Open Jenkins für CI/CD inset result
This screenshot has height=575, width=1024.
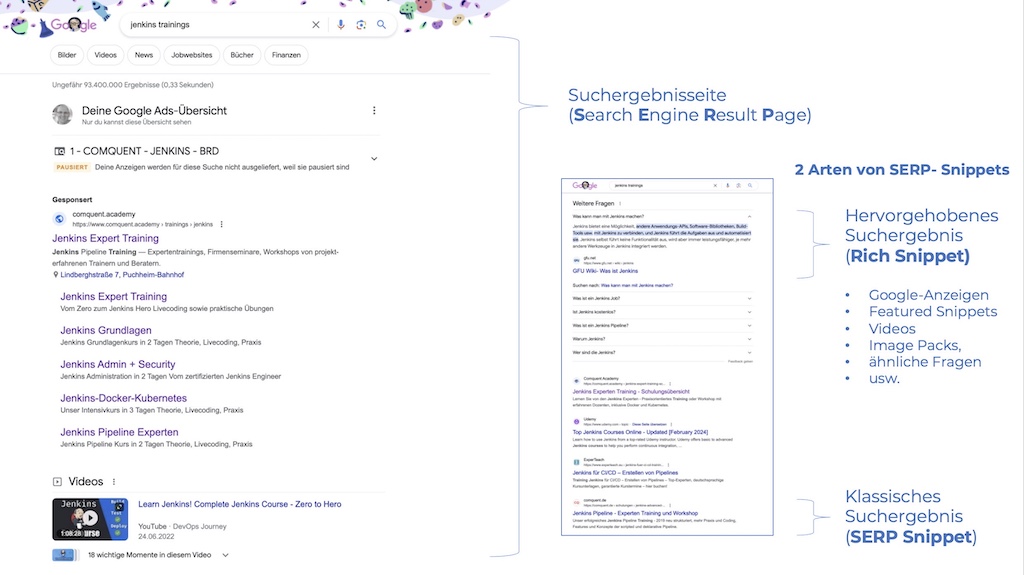(x=625, y=472)
